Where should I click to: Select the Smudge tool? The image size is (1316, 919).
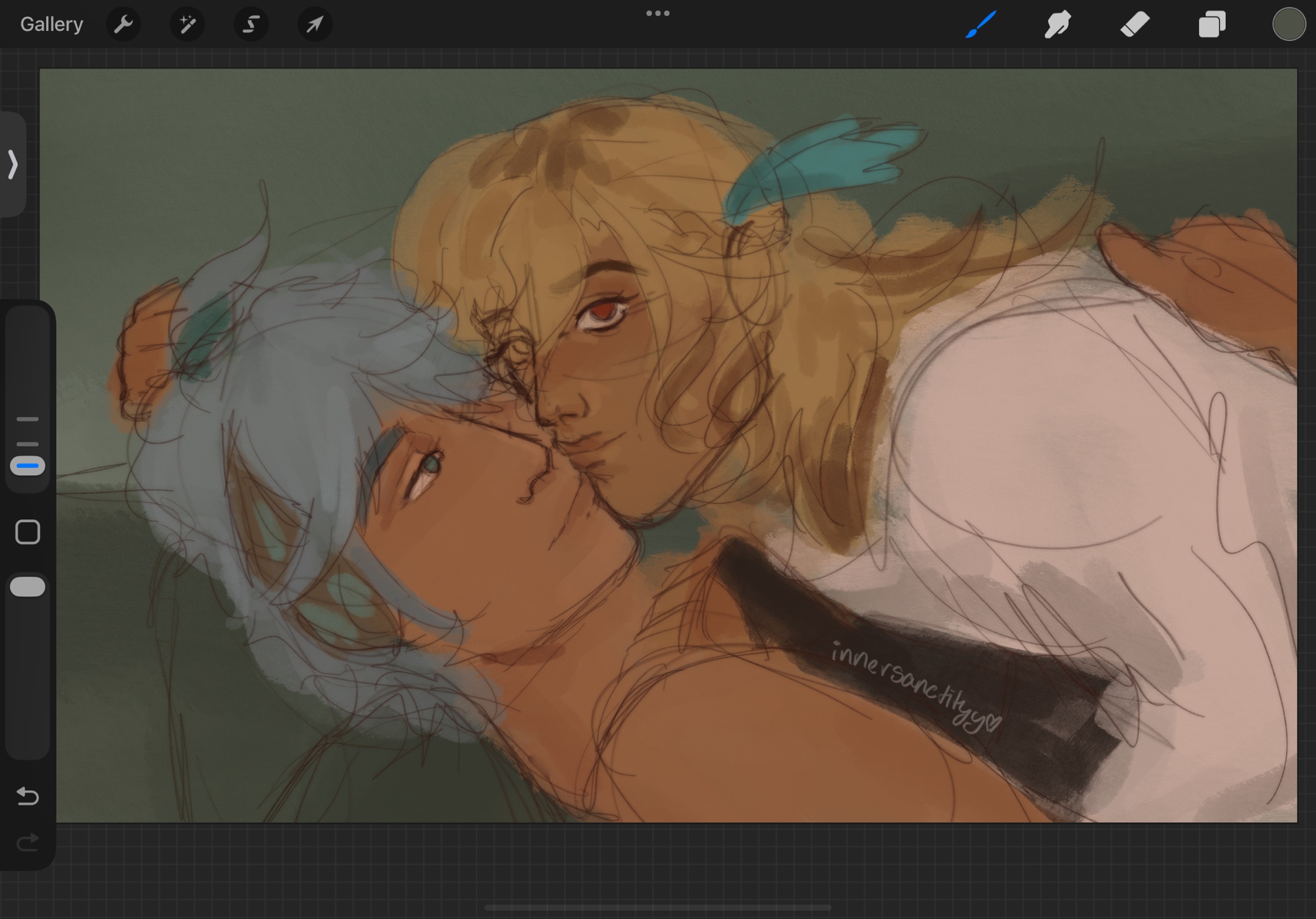1057,24
